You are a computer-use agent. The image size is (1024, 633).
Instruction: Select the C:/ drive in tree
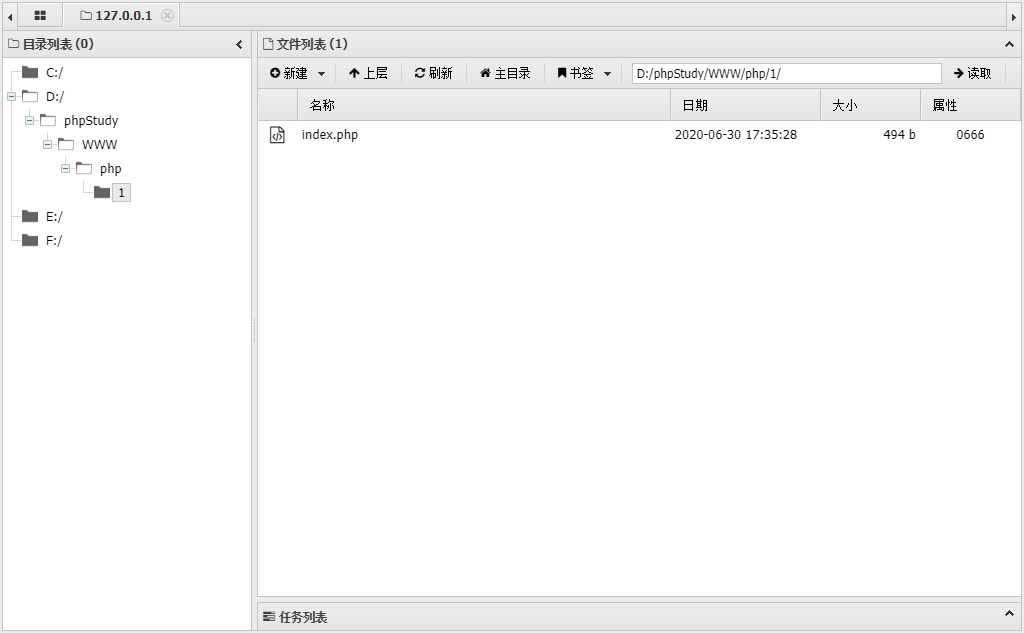[x=54, y=73]
